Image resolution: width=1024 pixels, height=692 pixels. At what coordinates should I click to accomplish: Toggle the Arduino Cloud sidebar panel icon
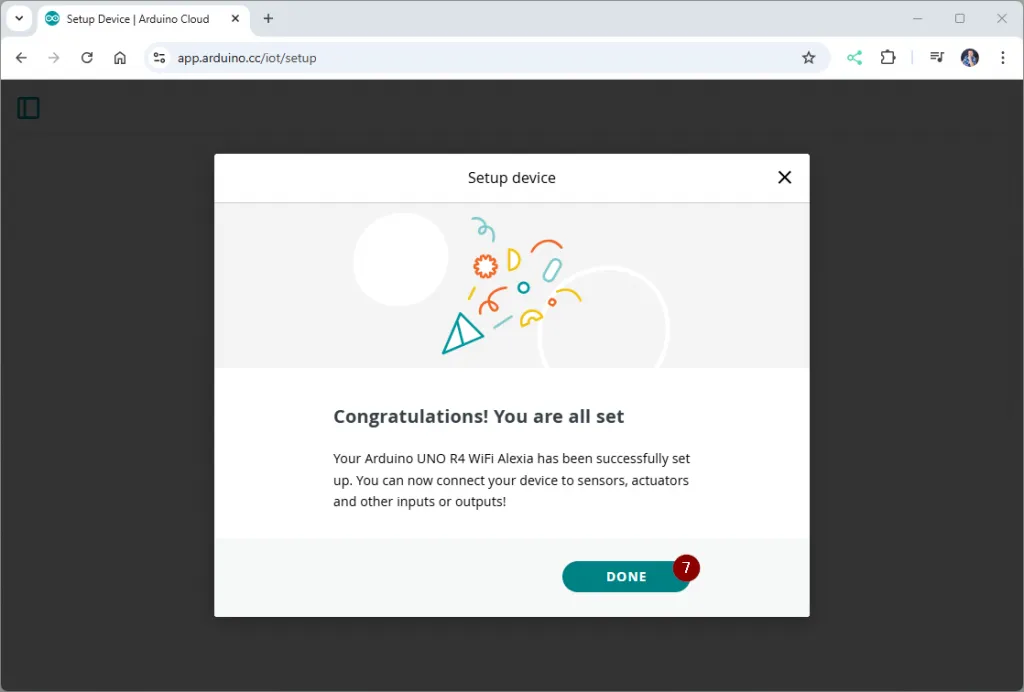29,108
